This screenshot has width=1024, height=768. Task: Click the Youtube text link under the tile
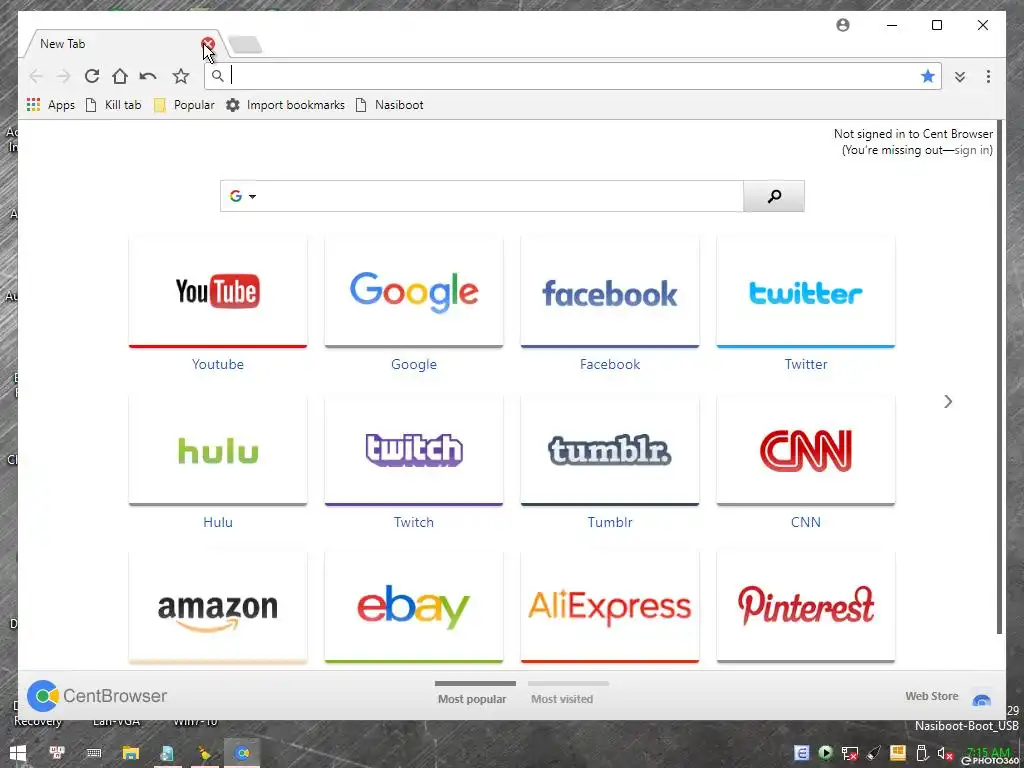click(218, 364)
